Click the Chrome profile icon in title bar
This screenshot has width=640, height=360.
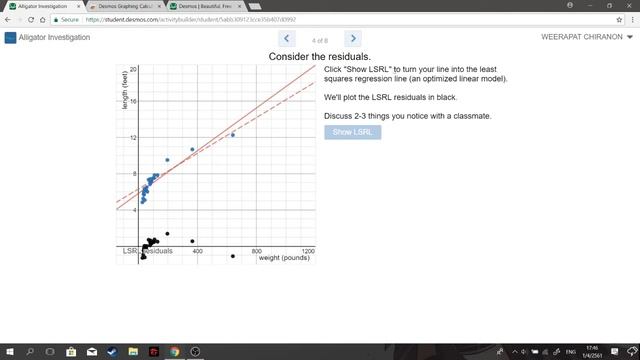point(570,5)
